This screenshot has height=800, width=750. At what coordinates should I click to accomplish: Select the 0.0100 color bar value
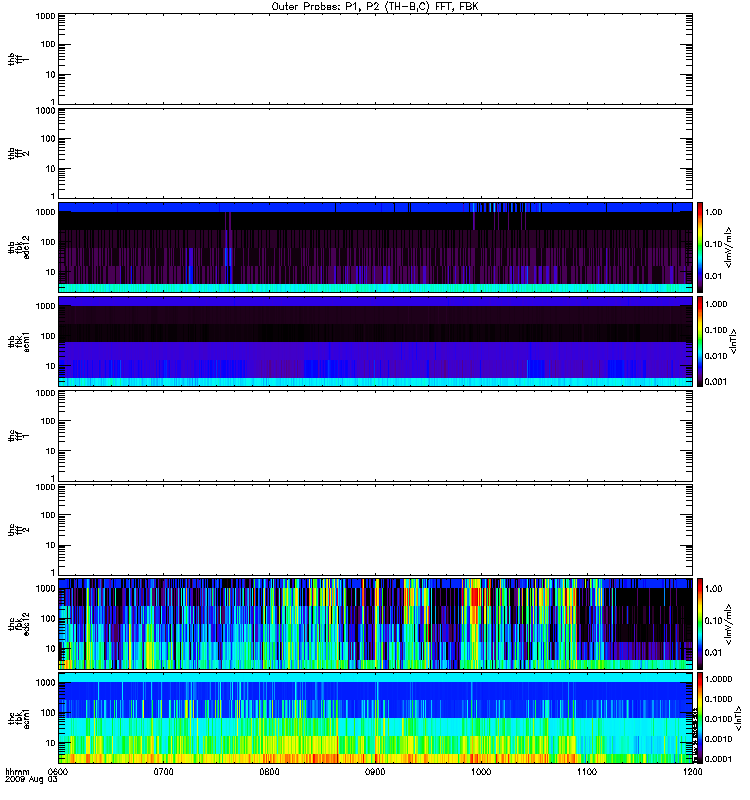pos(718,719)
